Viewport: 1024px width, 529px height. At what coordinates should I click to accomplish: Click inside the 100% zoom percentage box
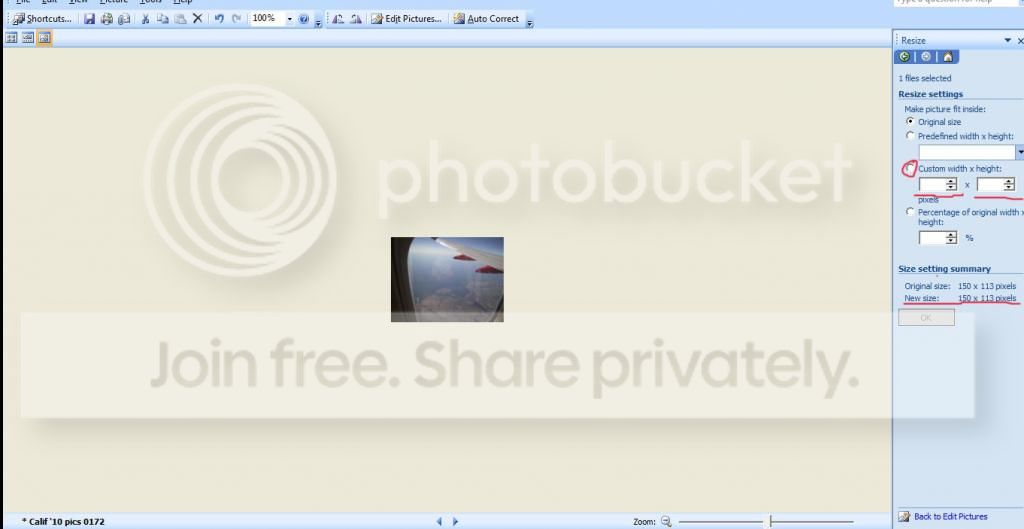coord(266,19)
